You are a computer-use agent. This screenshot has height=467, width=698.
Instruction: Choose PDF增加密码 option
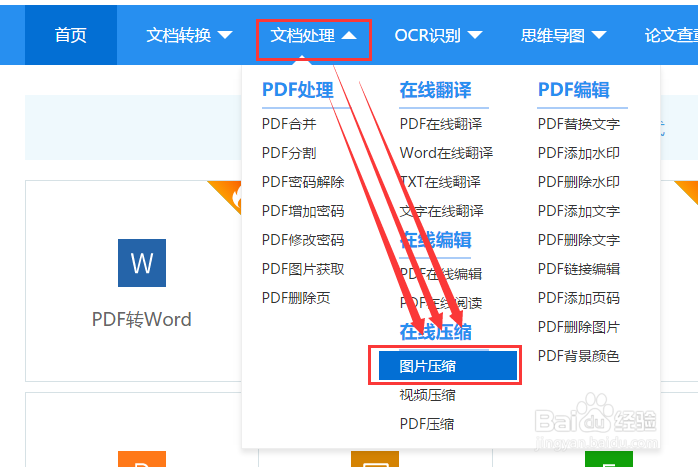[303, 211]
